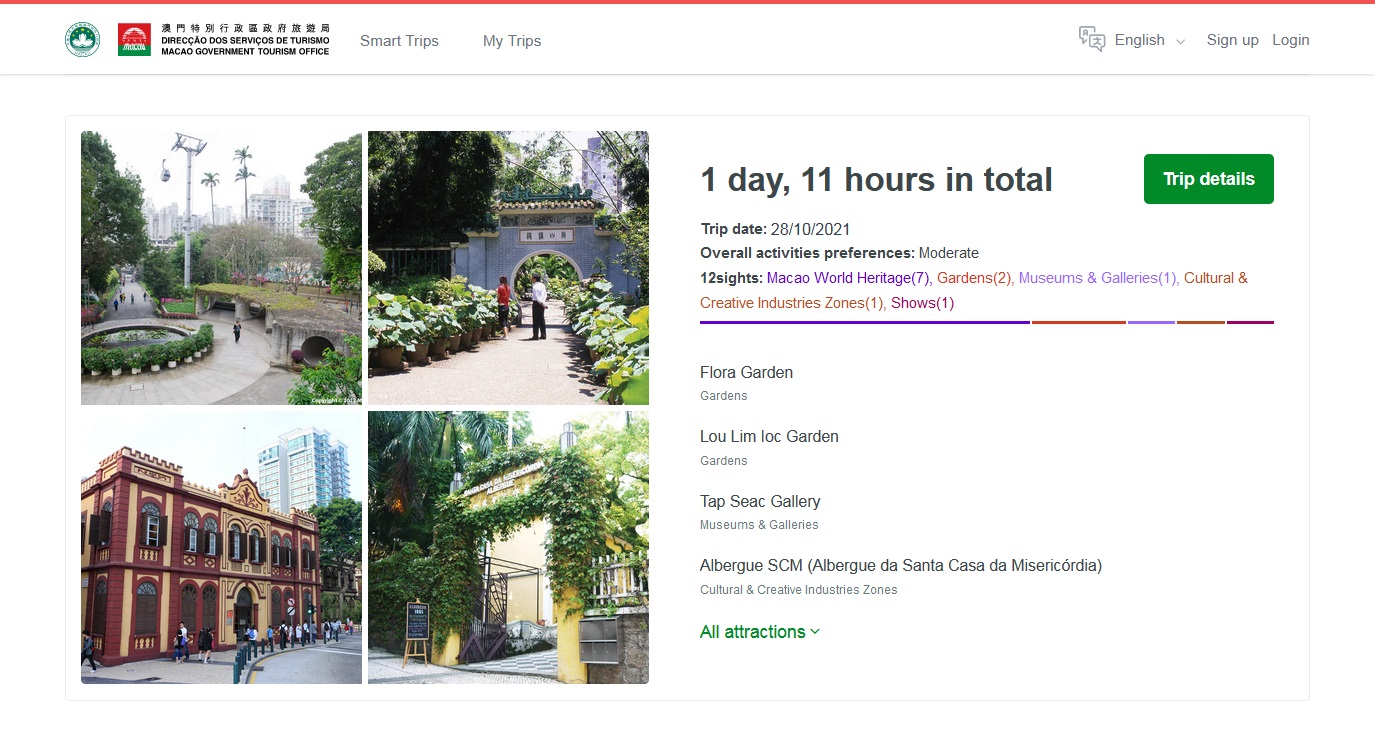
Task: Select Museums & Galleries(1) category
Action: pyautogui.click(x=1097, y=278)
